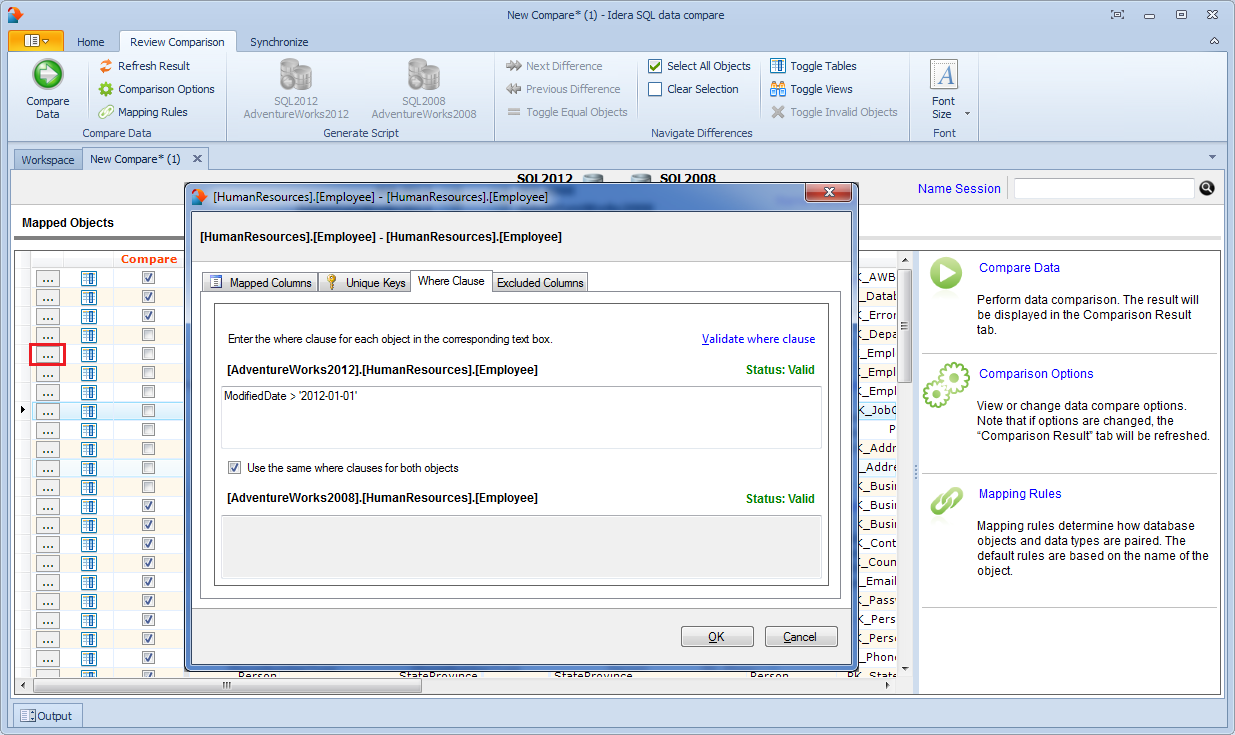
Task: Generate script for SQL2008 AdventureWorks2008
Action: pyautogui.click(x=424, y=88)
